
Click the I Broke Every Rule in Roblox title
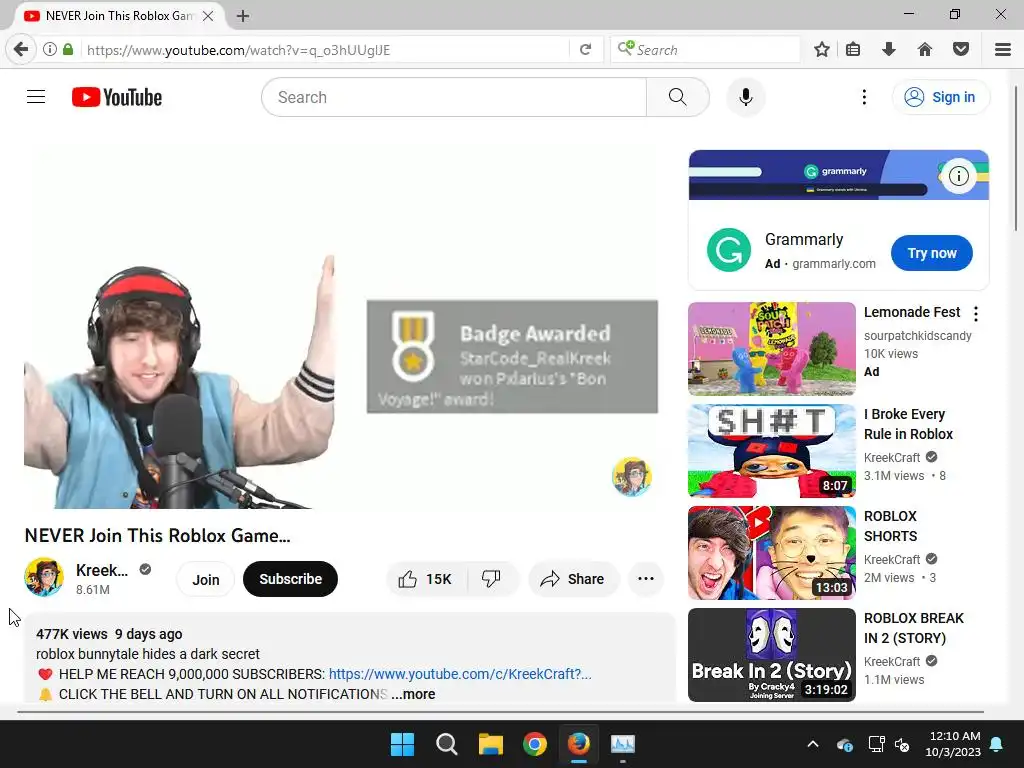[x=908, y=424]
